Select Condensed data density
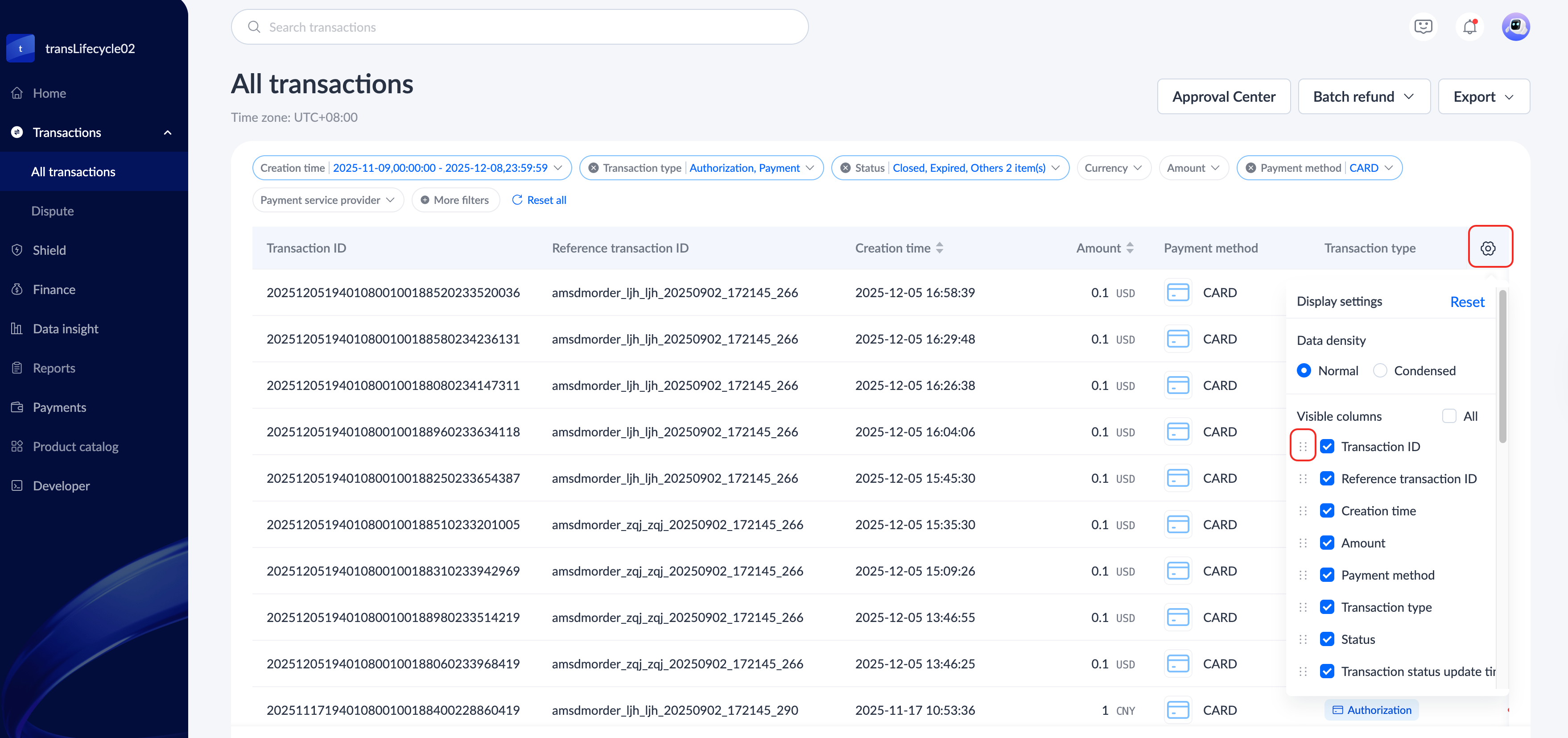The image size is (1568, 738). (1380, 371)
